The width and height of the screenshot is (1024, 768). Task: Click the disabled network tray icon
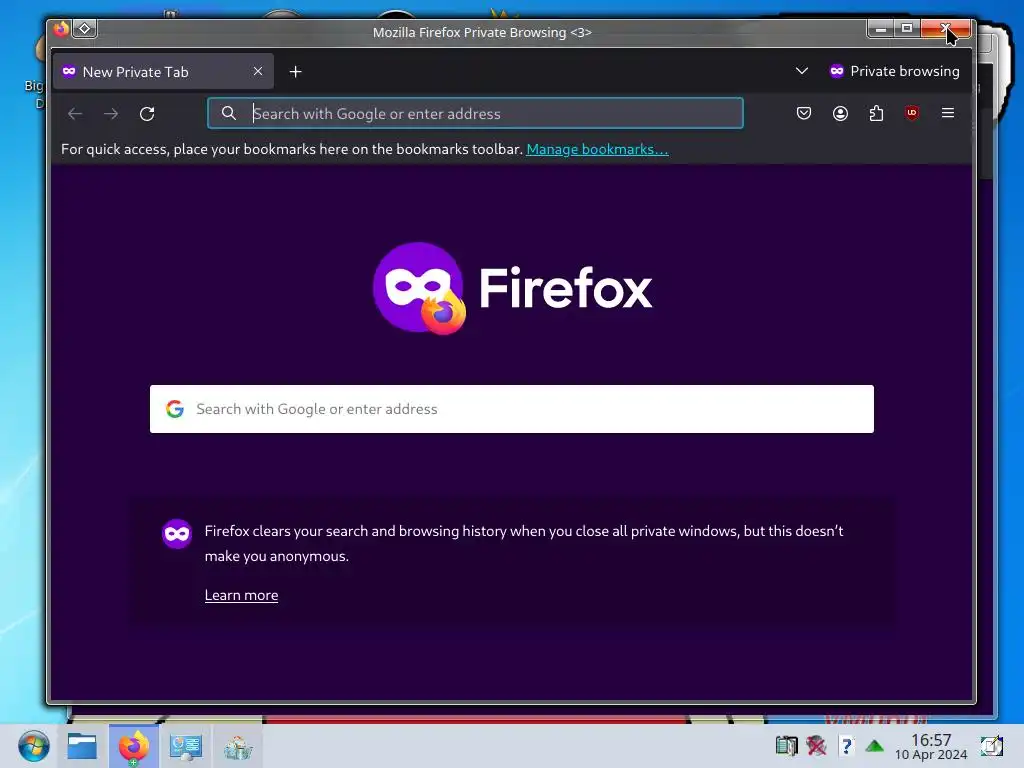(x=816, y=745)
